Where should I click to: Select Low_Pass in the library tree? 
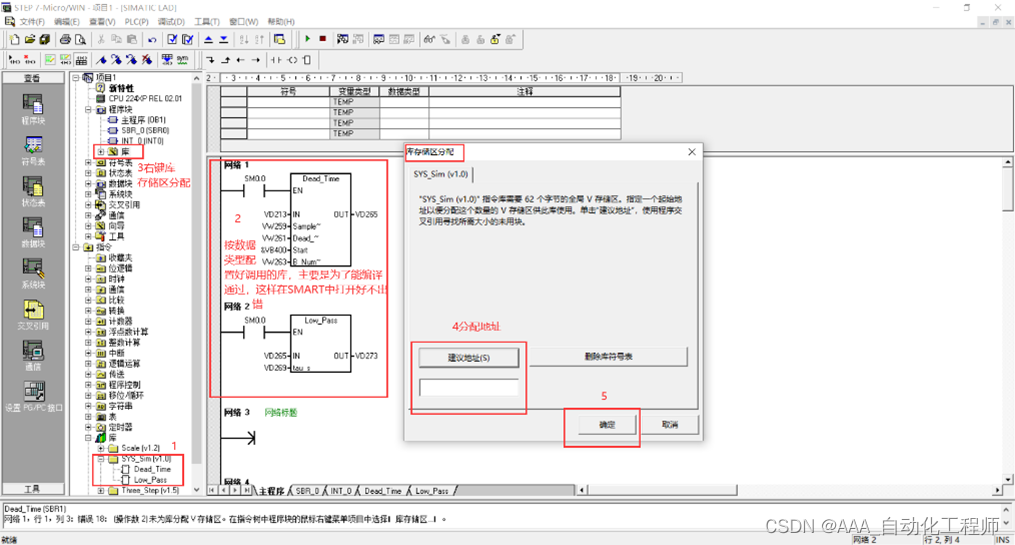(150, 480)
